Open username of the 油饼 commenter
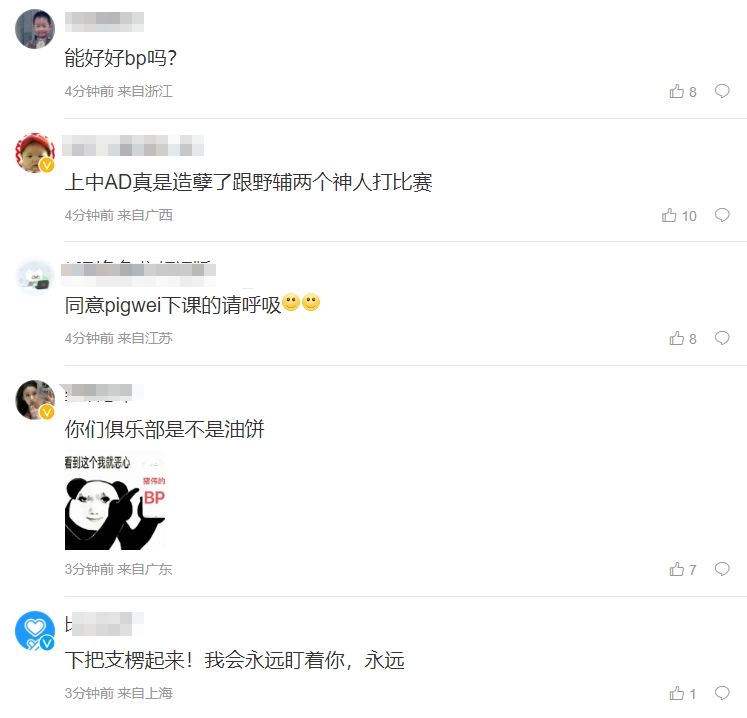This screenshot has width=747, height=718. (101, 393)
